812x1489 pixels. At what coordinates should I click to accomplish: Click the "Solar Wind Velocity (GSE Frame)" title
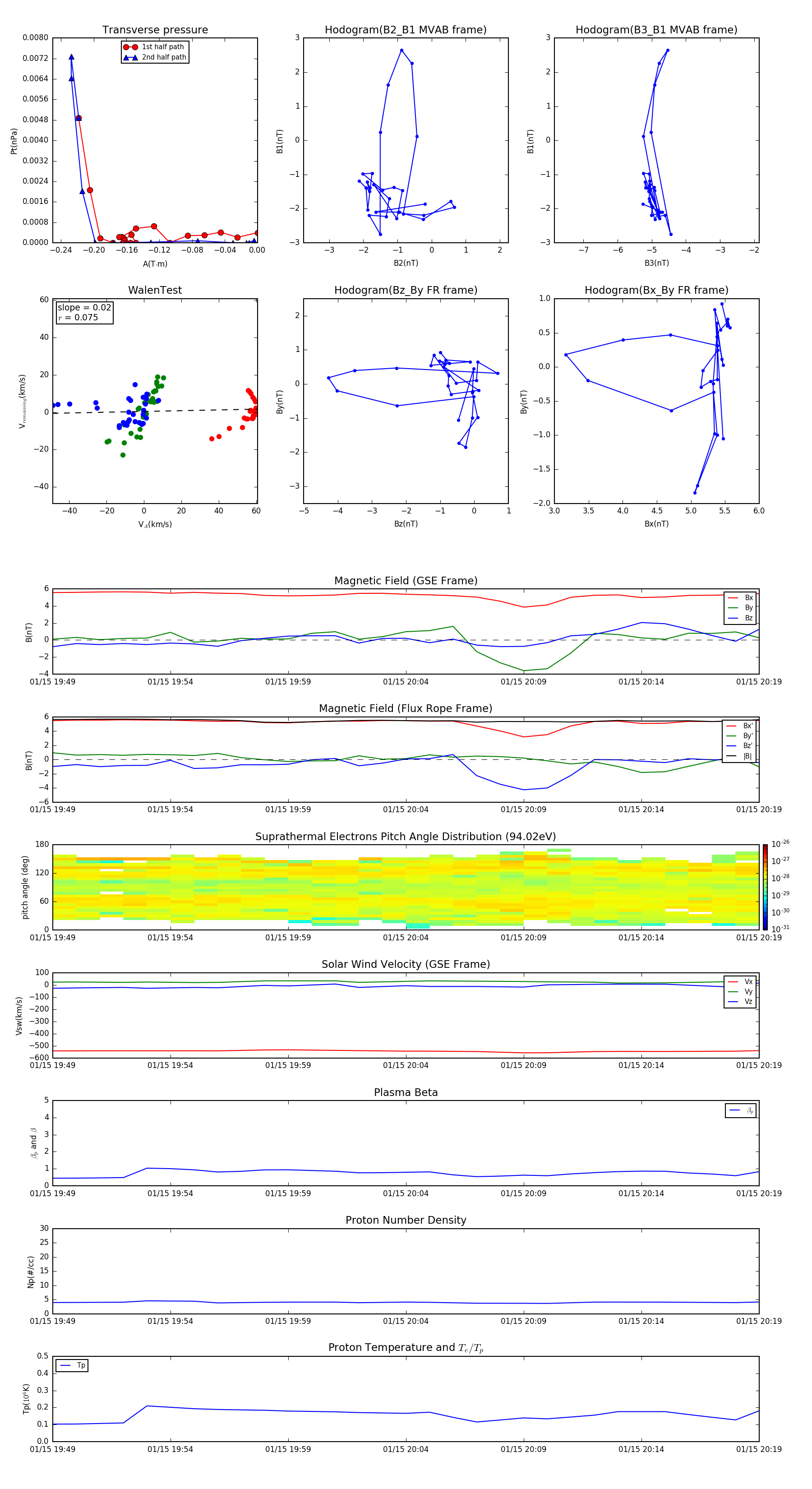(x=406, y=964)
